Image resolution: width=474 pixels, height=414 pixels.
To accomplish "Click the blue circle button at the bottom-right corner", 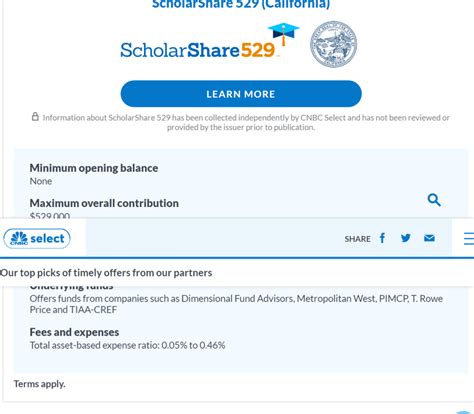I will coord(464,412).
